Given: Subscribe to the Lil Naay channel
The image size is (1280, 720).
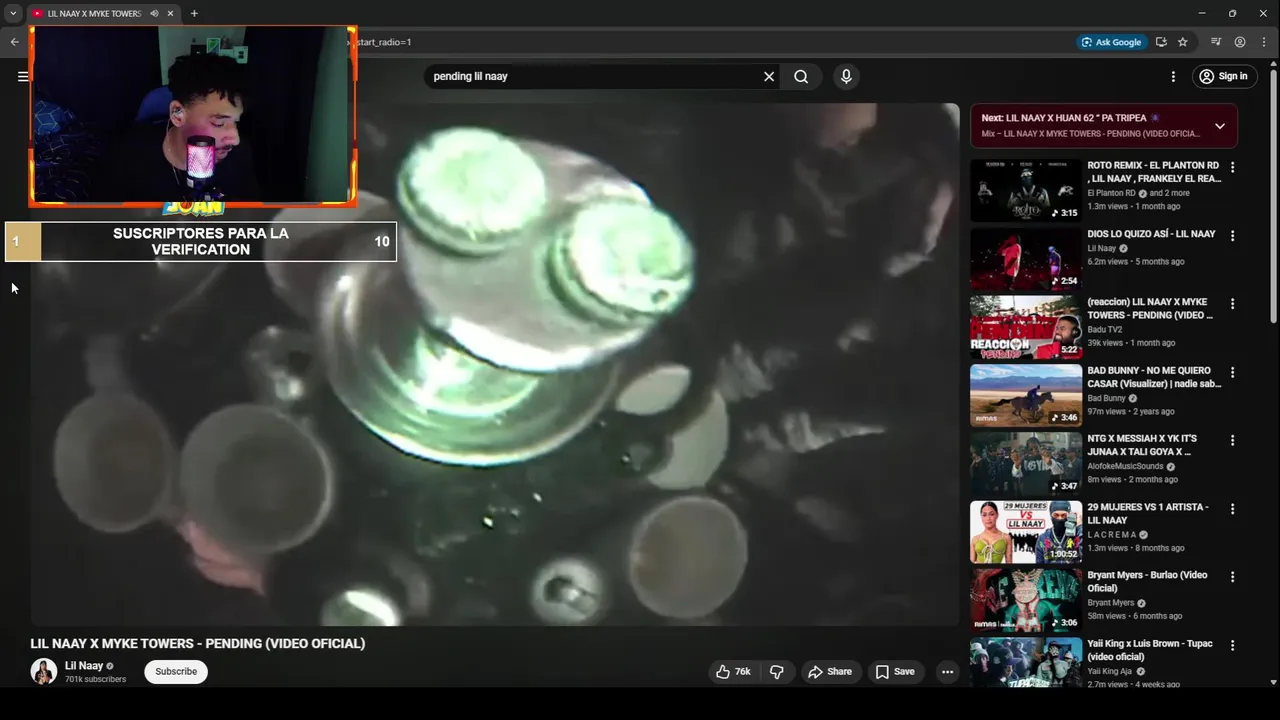Looking at the screenshot, I should pos(176,672).
